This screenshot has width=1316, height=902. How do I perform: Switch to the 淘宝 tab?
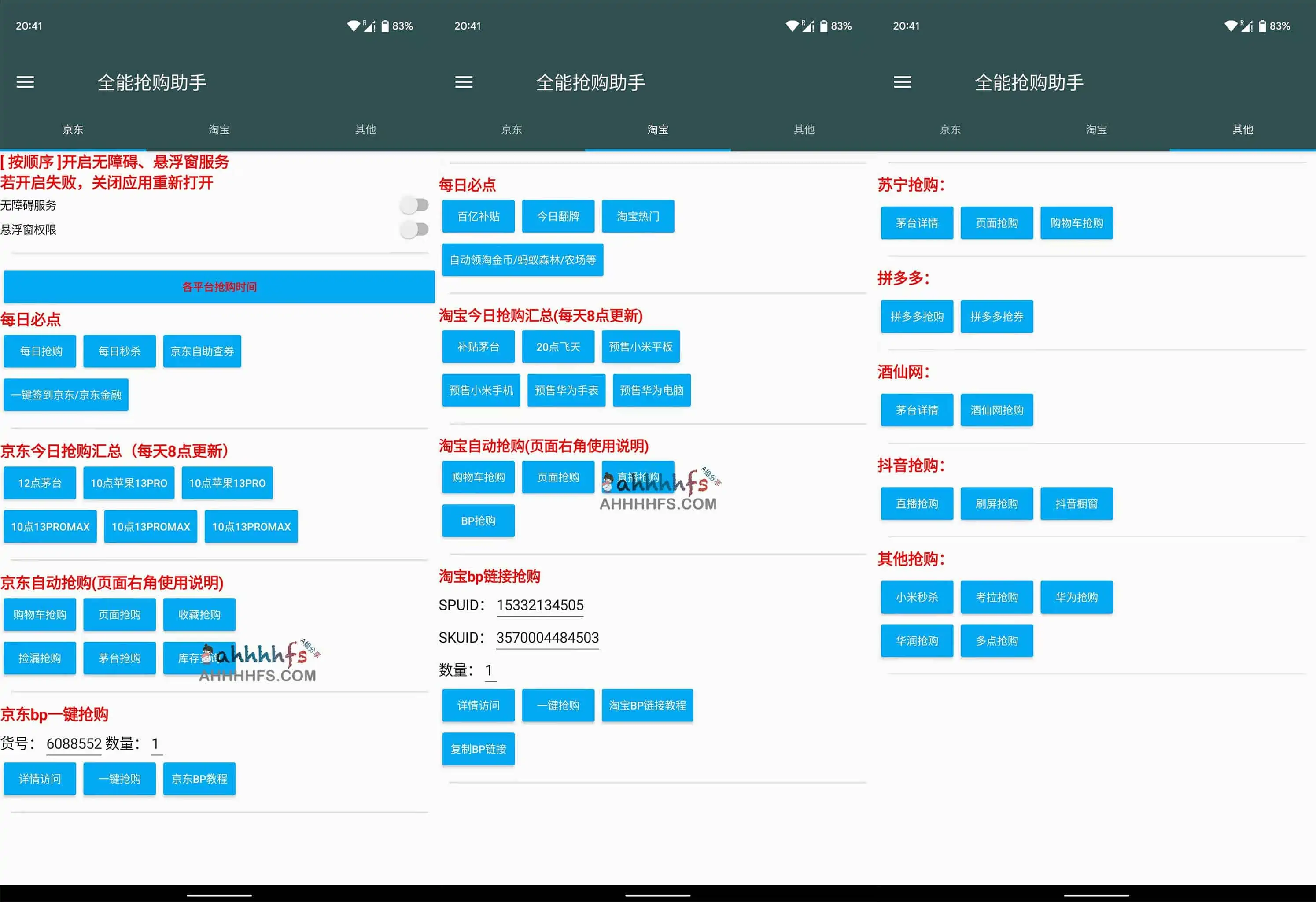[x=657, y=129]
